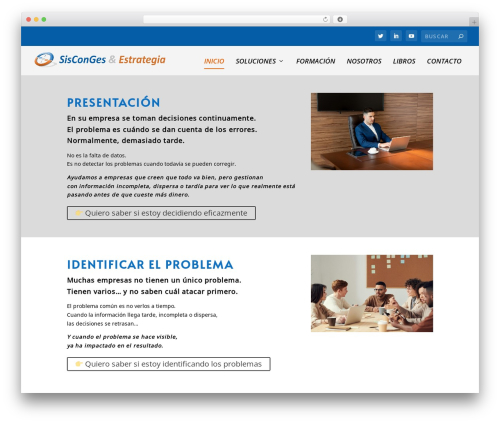
Task: Go to the INICIO menu item
Action: 214,61
